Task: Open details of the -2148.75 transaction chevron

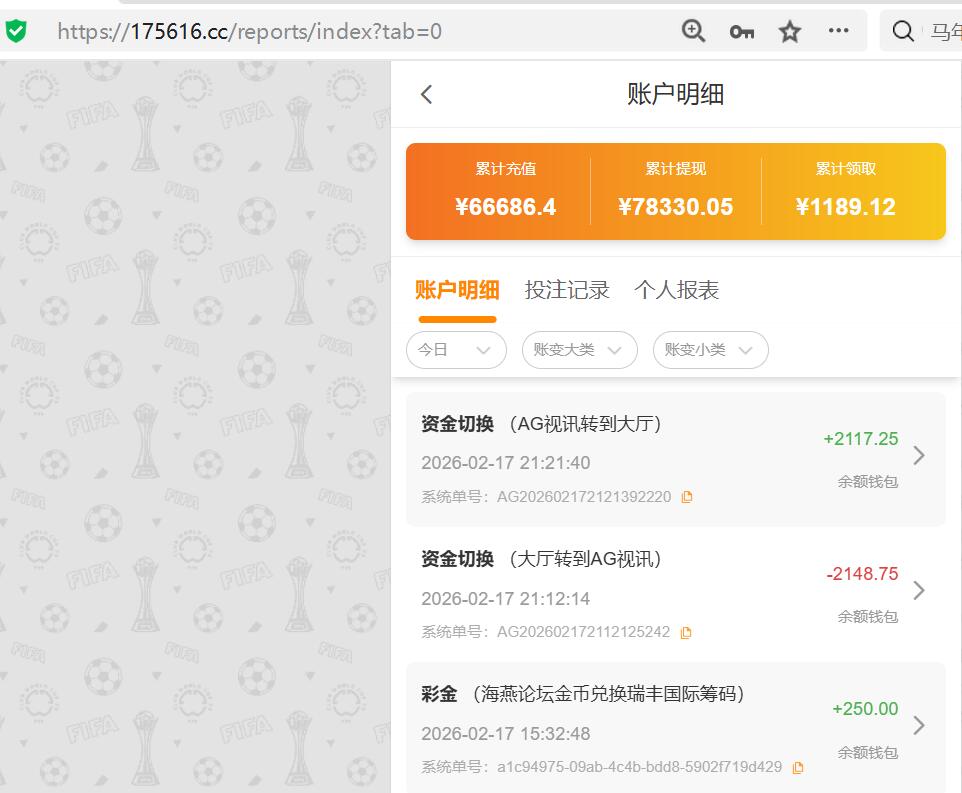Action: coord(919,590)
